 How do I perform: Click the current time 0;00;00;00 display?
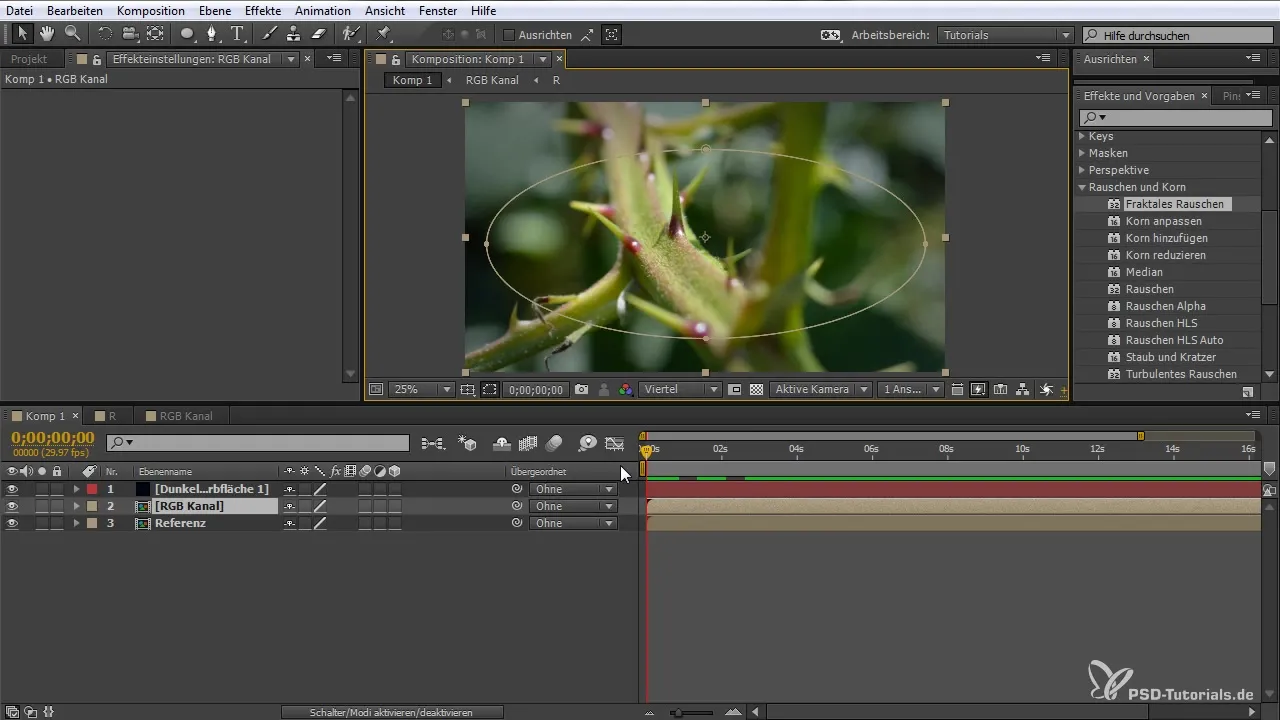point(53,438)
